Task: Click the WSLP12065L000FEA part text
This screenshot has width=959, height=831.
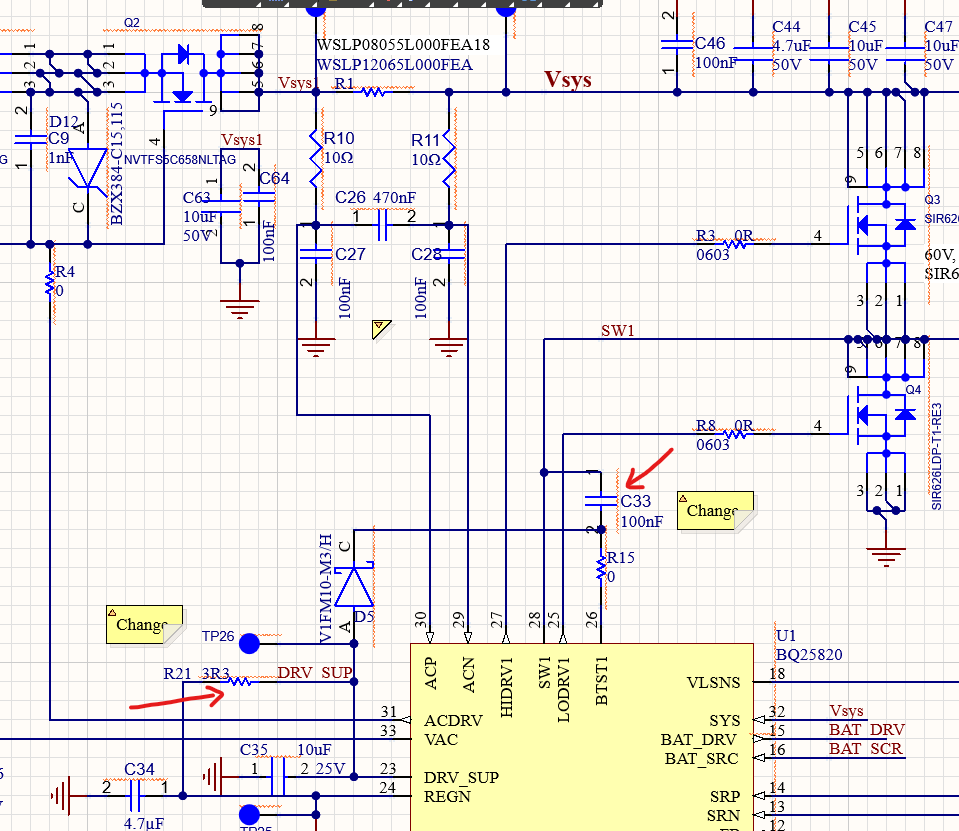Action: coord(394,64)
